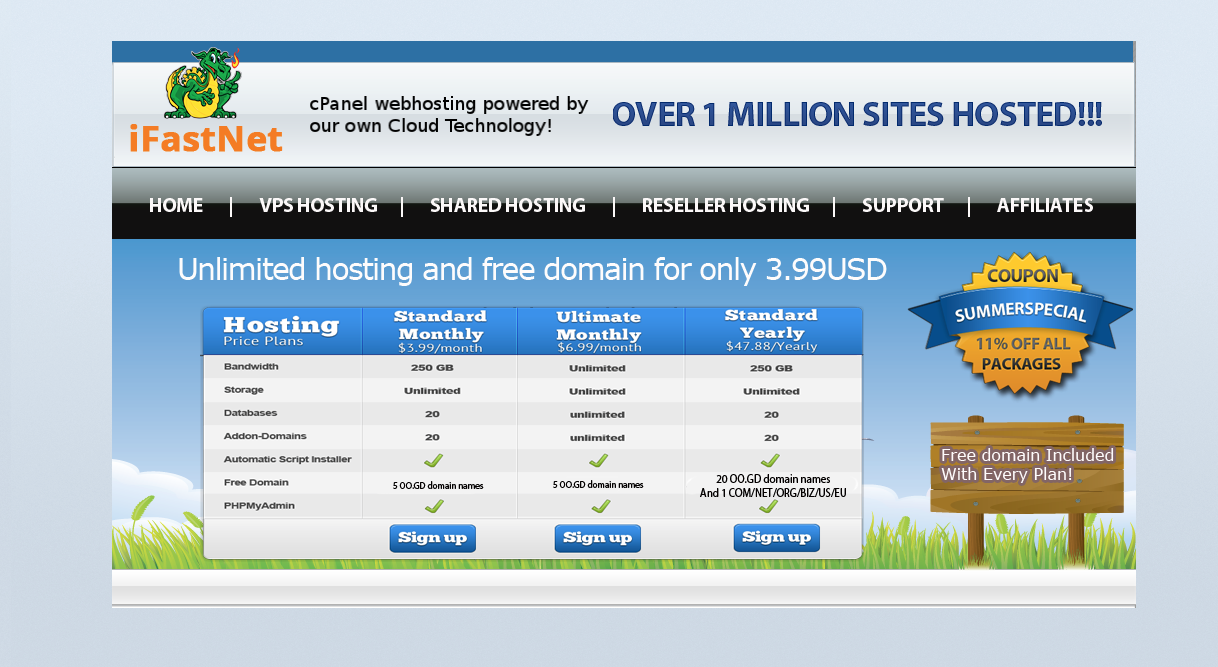Click the OVER 1 MILLION SITES HOSTED banner
Screen dimensions: 1218x667
pyautogui.click(x=857, y=115)
